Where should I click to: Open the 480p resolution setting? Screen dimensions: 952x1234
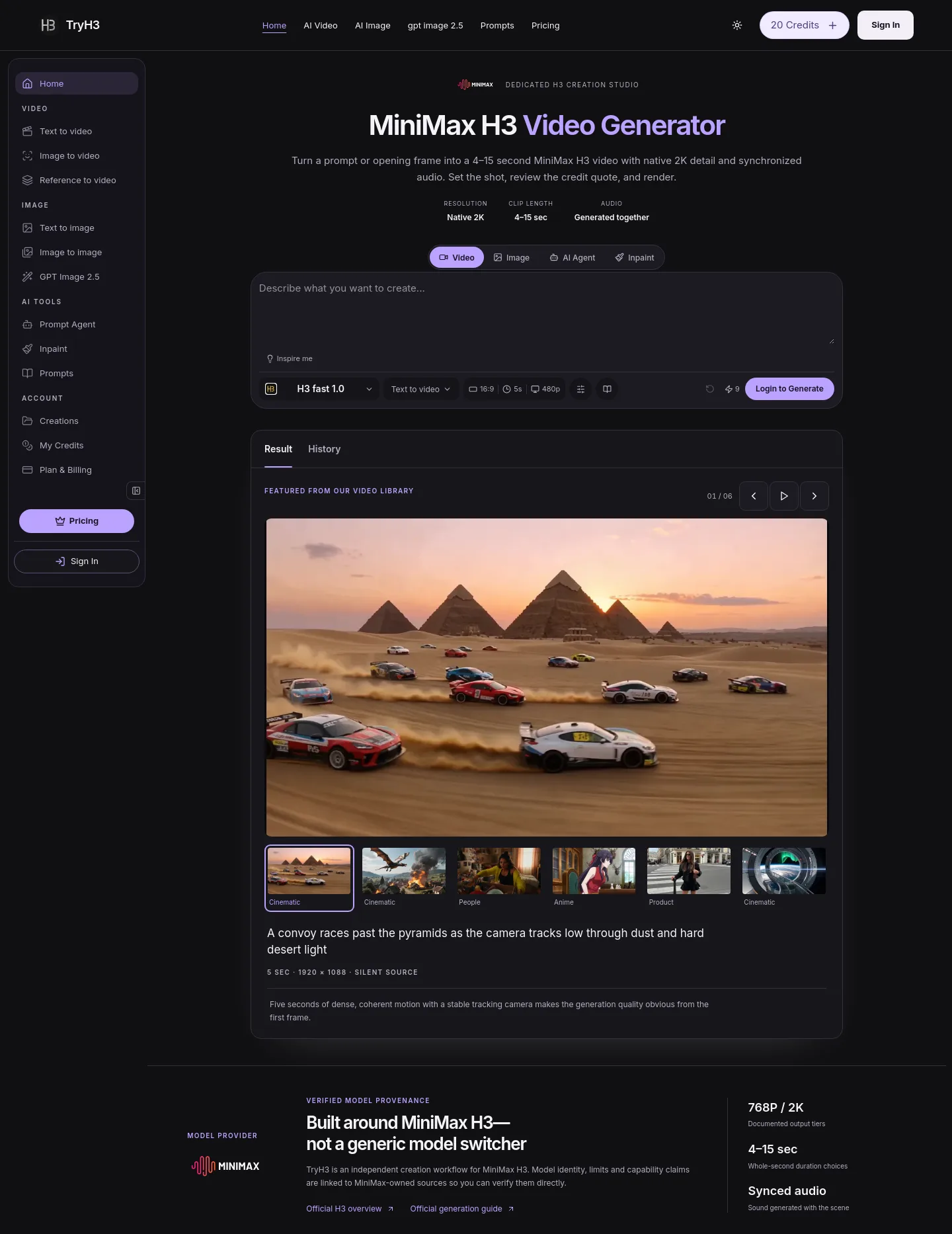(x=546, y=389)
